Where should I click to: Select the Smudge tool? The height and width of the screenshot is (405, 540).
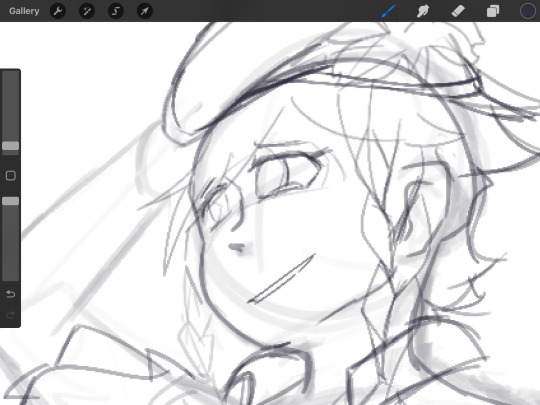coord(423,11)
